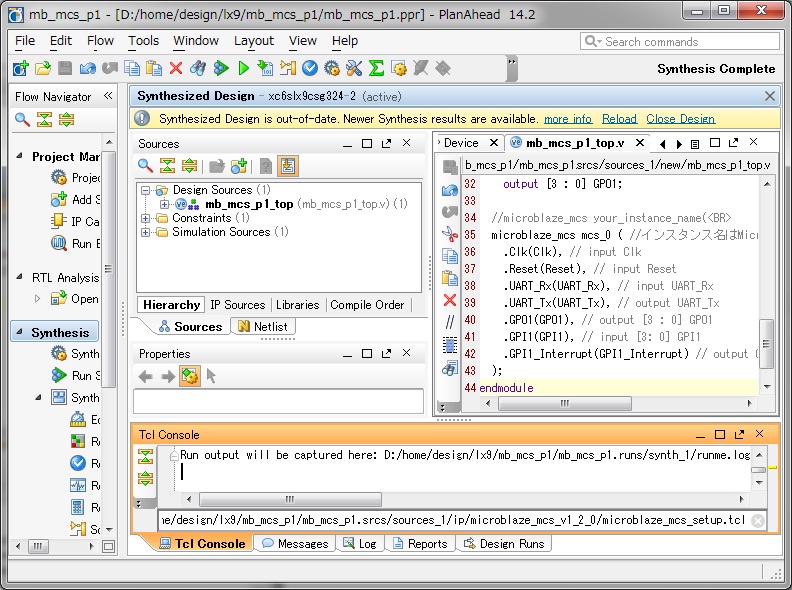
Task: Click the more info link
Action: coord(568,119)
